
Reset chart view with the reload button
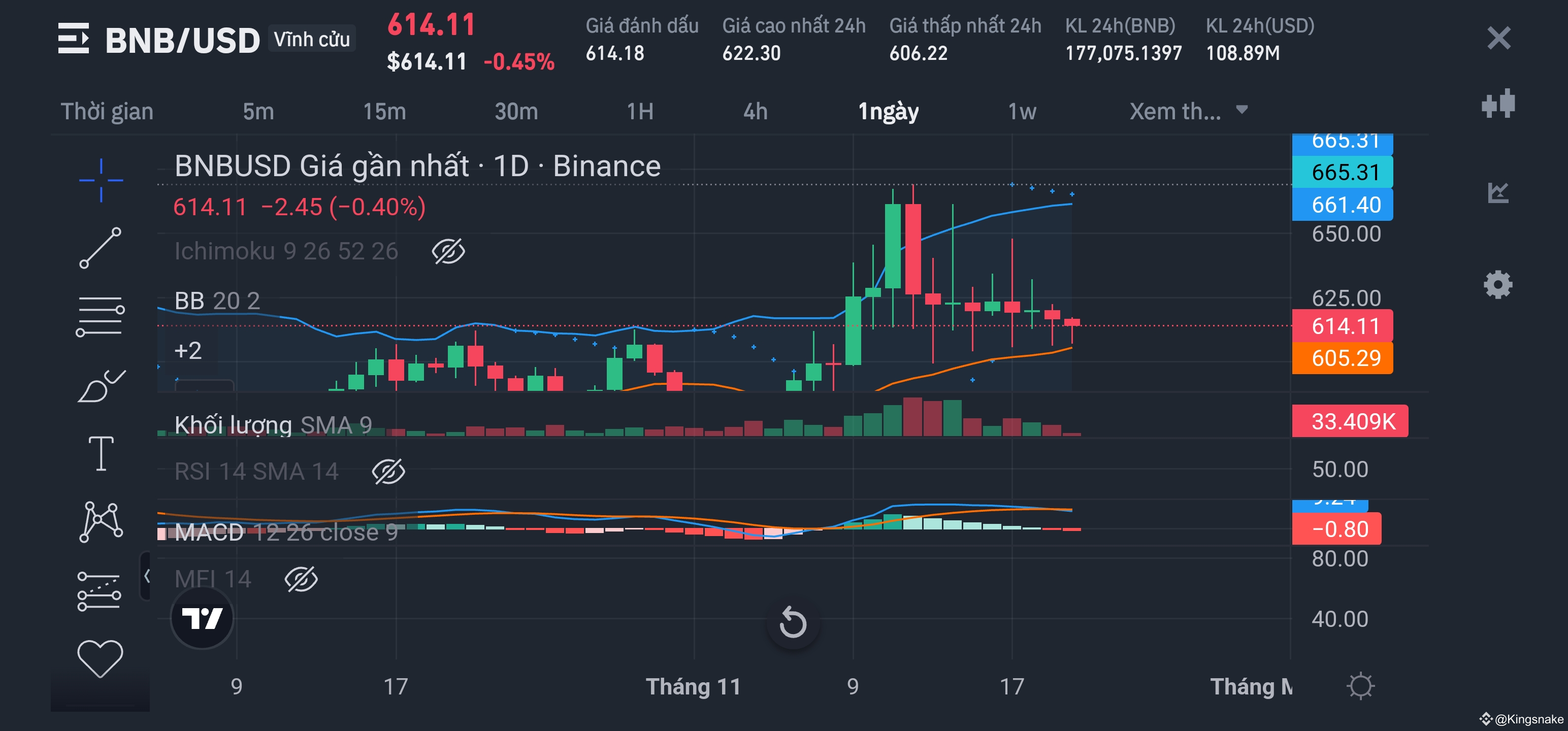pyautogui.click(x=793, y=623)
